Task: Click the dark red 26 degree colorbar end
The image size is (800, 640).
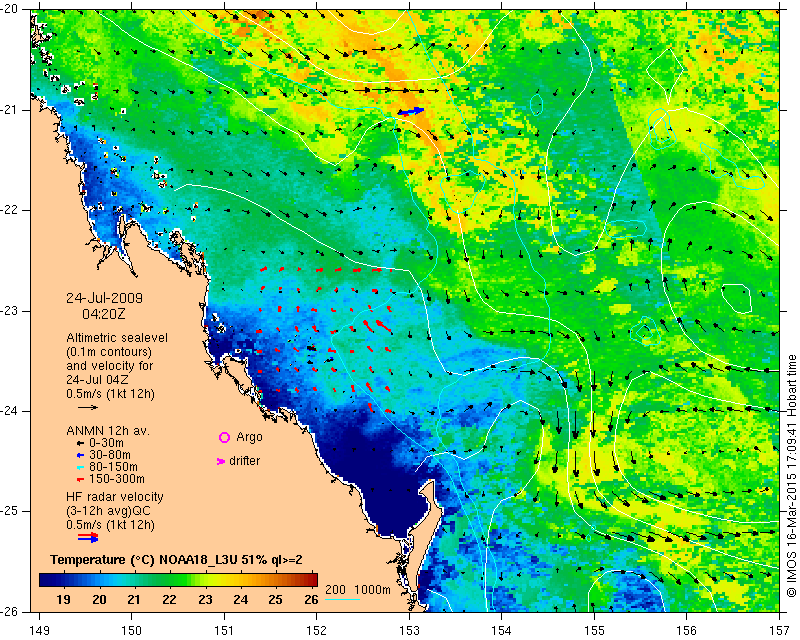Action: [311, 580]
